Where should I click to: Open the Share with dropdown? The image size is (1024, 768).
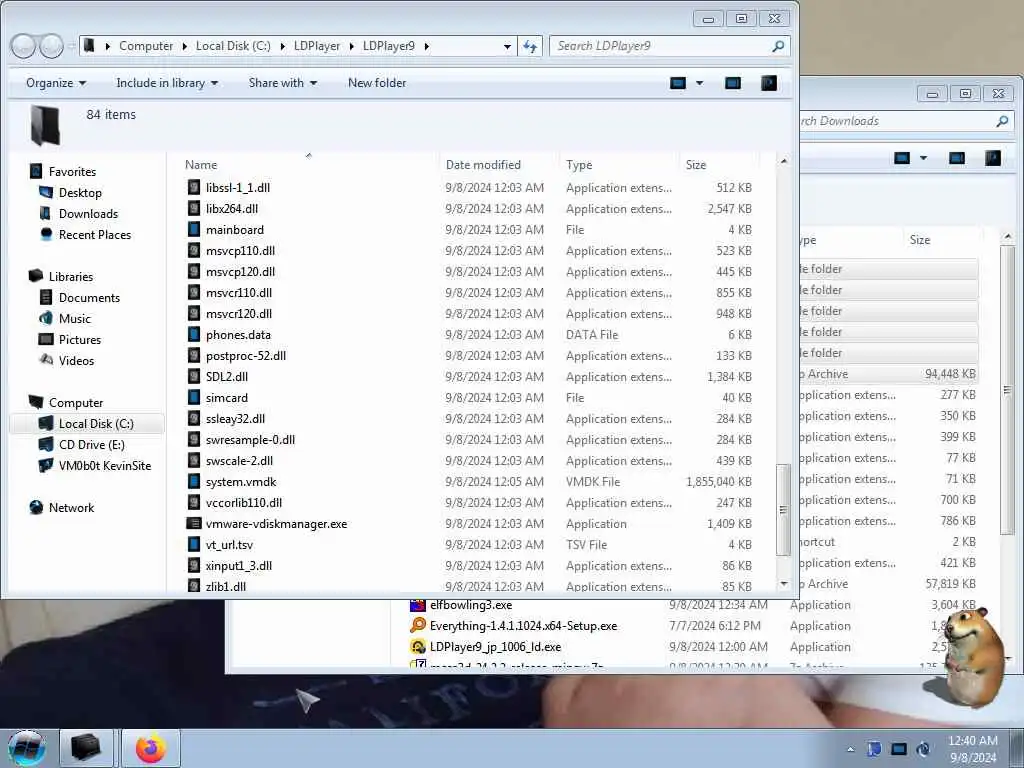click(x=282, y=83)
